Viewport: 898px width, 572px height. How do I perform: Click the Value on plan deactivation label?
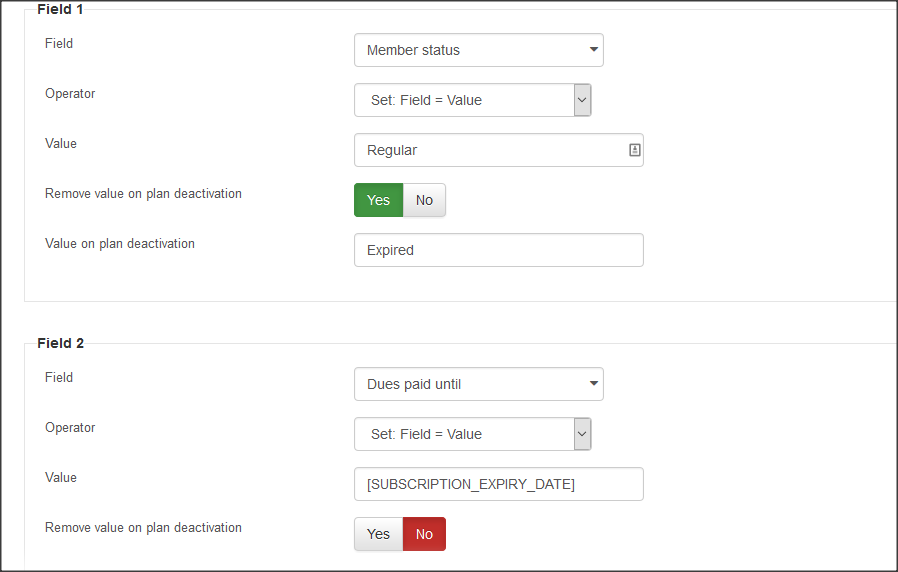(120, 243)
